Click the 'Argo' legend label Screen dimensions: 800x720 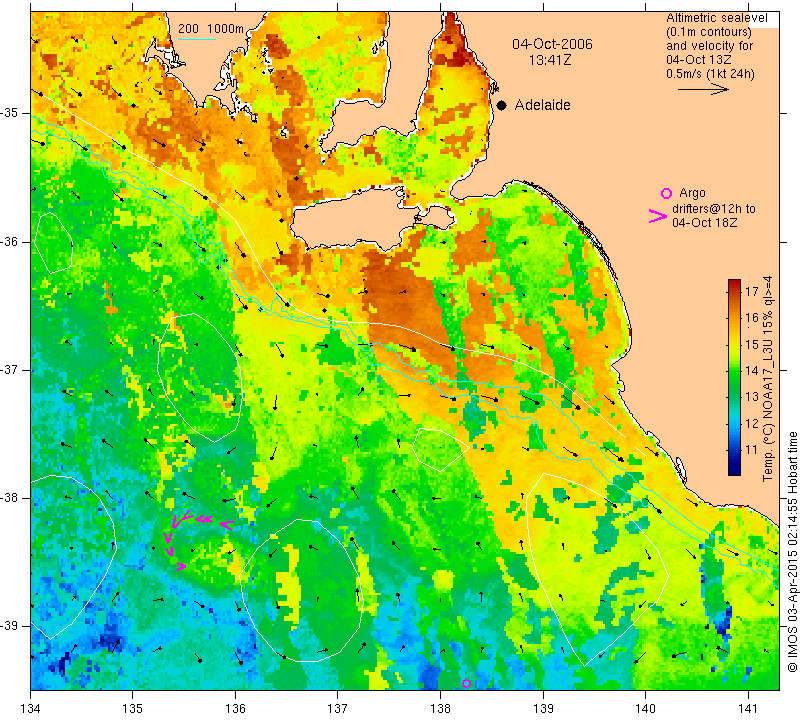(x=692, y=193)
